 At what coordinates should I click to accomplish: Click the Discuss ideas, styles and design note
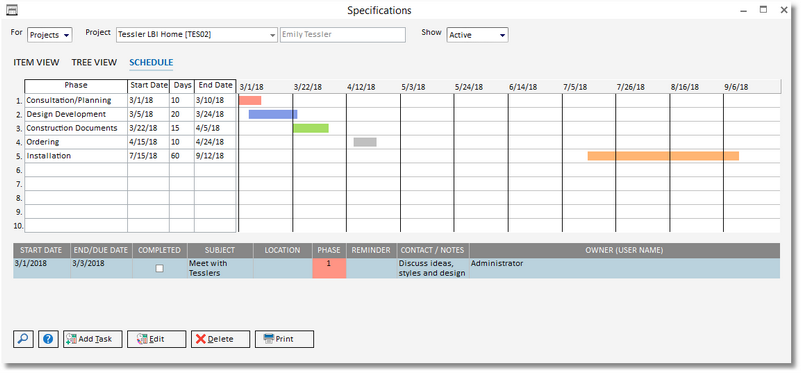point(432,268)
